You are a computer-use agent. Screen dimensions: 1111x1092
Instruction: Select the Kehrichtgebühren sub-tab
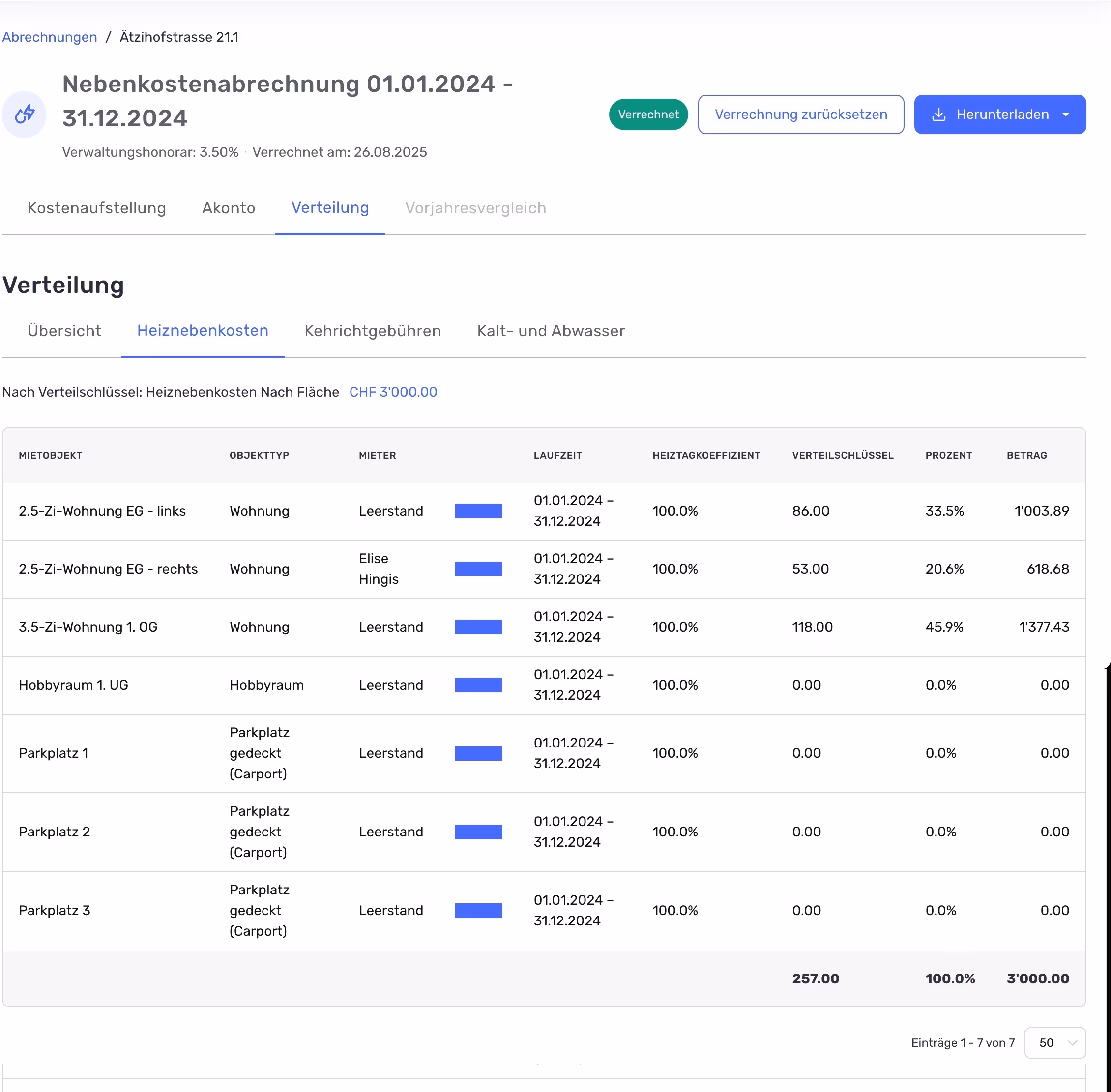click(x=372, y=331)
